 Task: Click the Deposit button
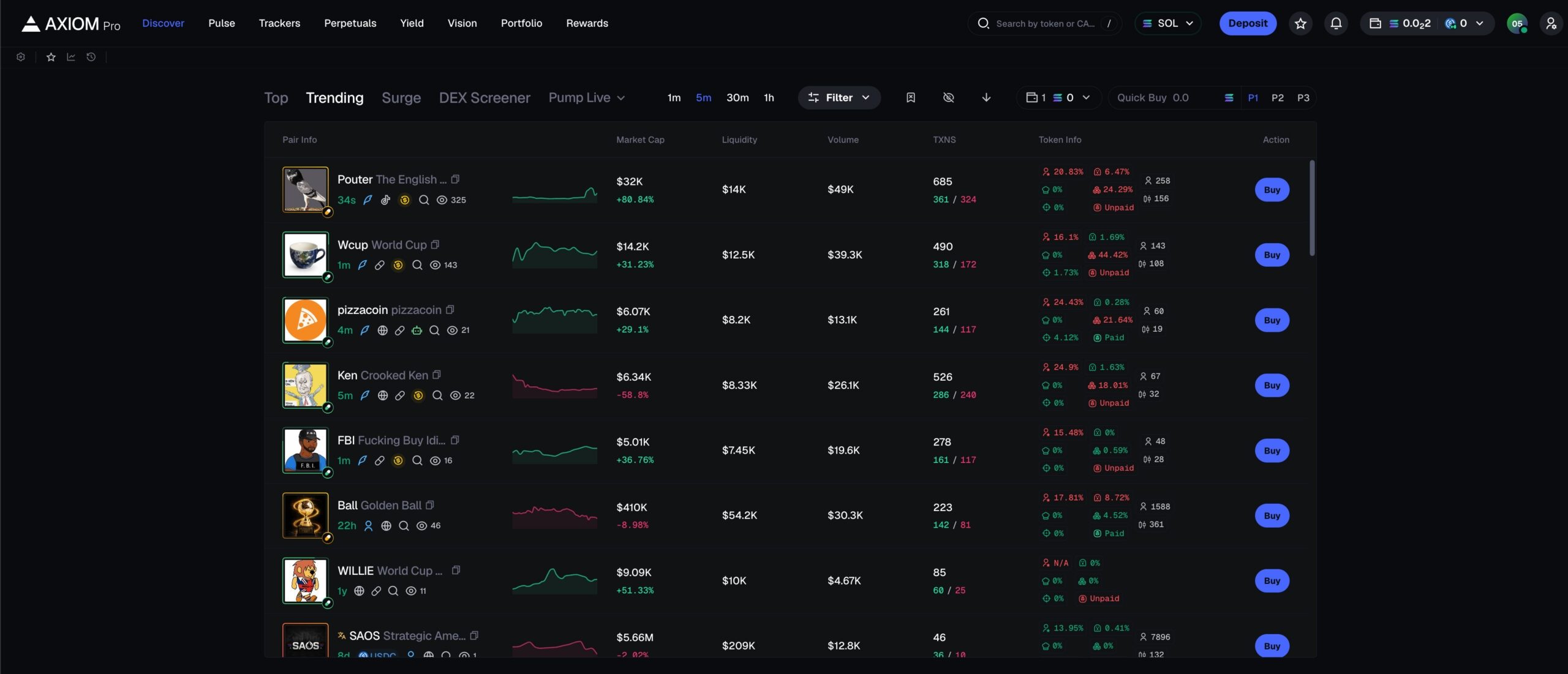(x=1248, y=23)
